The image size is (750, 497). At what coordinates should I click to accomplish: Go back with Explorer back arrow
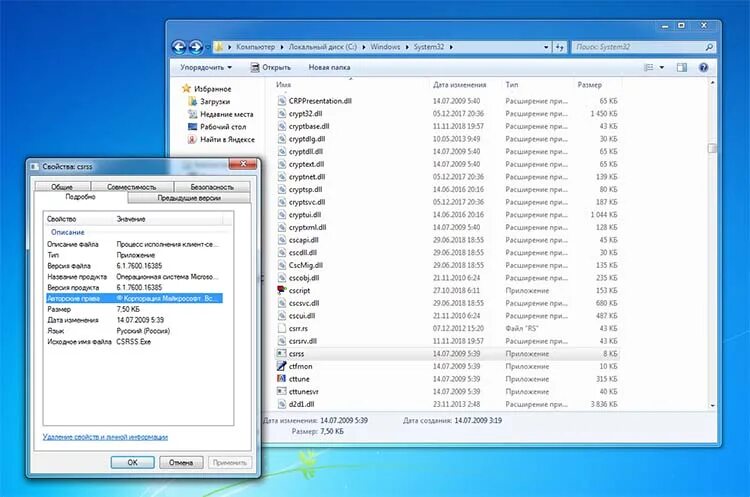[179, 47]
